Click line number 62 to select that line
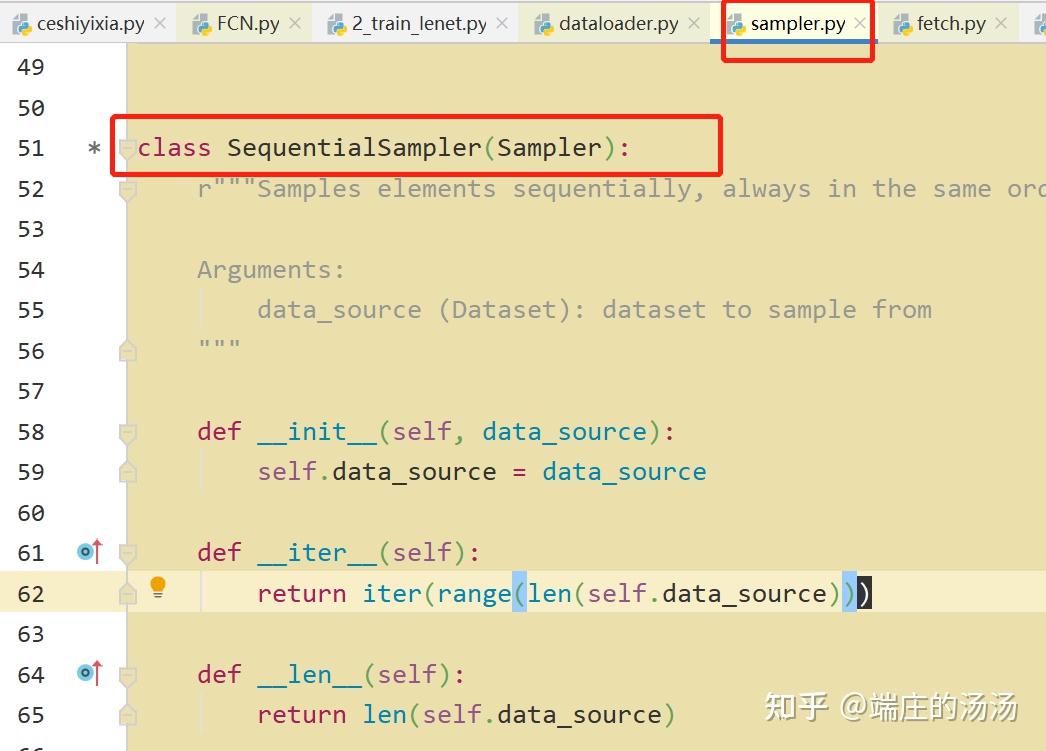1046x751 pixels. click(30, 592)
